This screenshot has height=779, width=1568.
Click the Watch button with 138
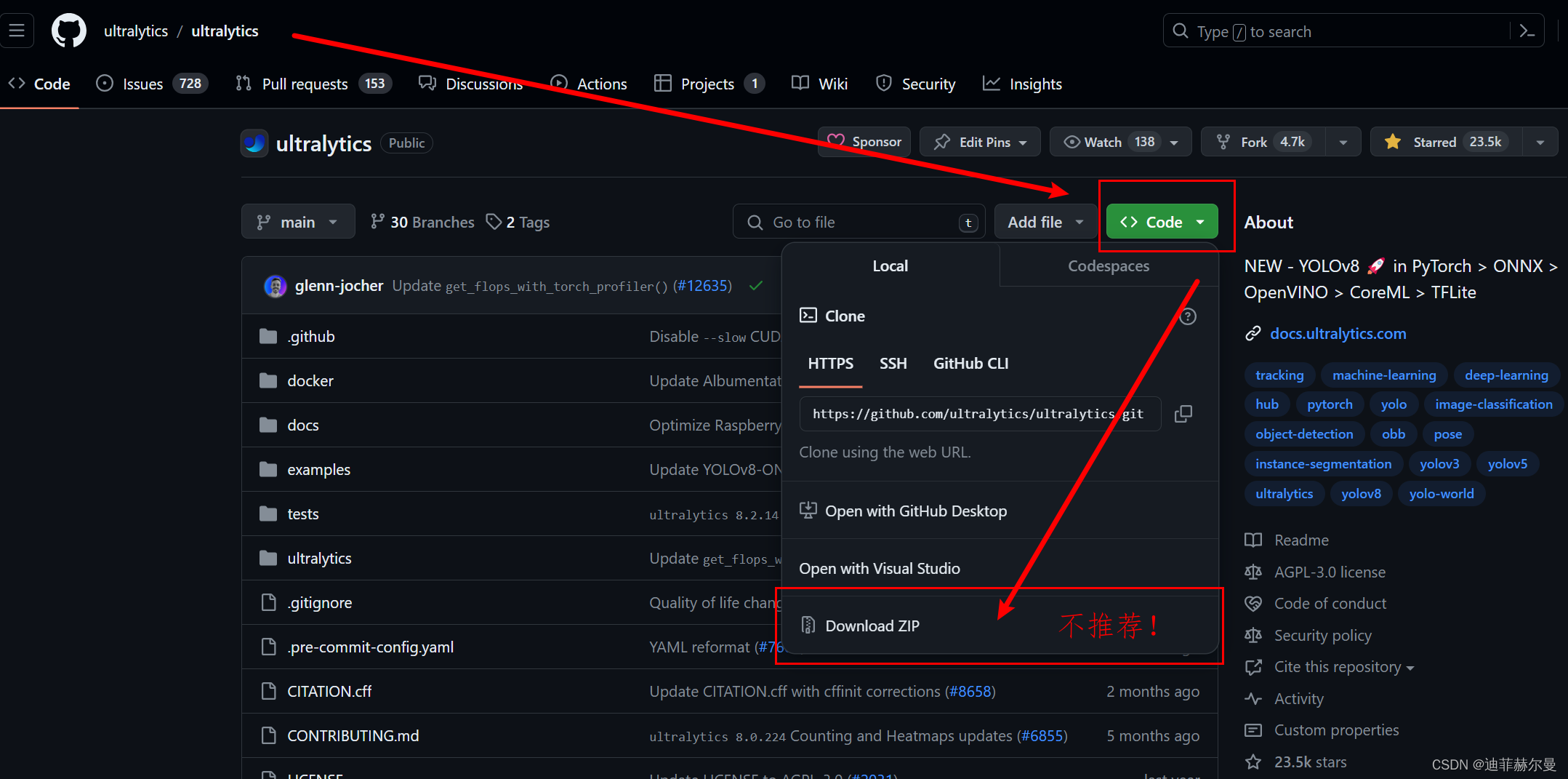pos(1120,142)
